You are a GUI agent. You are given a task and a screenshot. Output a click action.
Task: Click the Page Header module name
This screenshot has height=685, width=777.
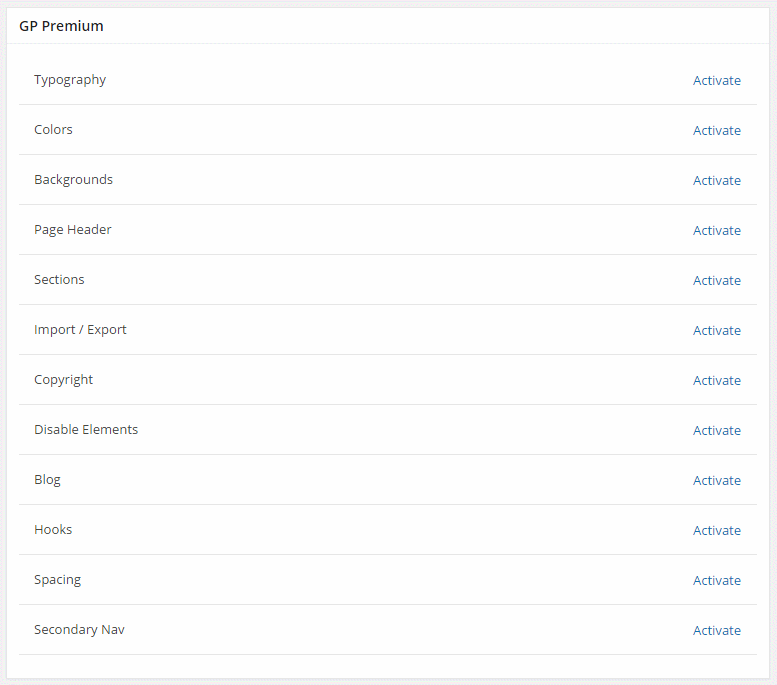(x=73, y=230)
